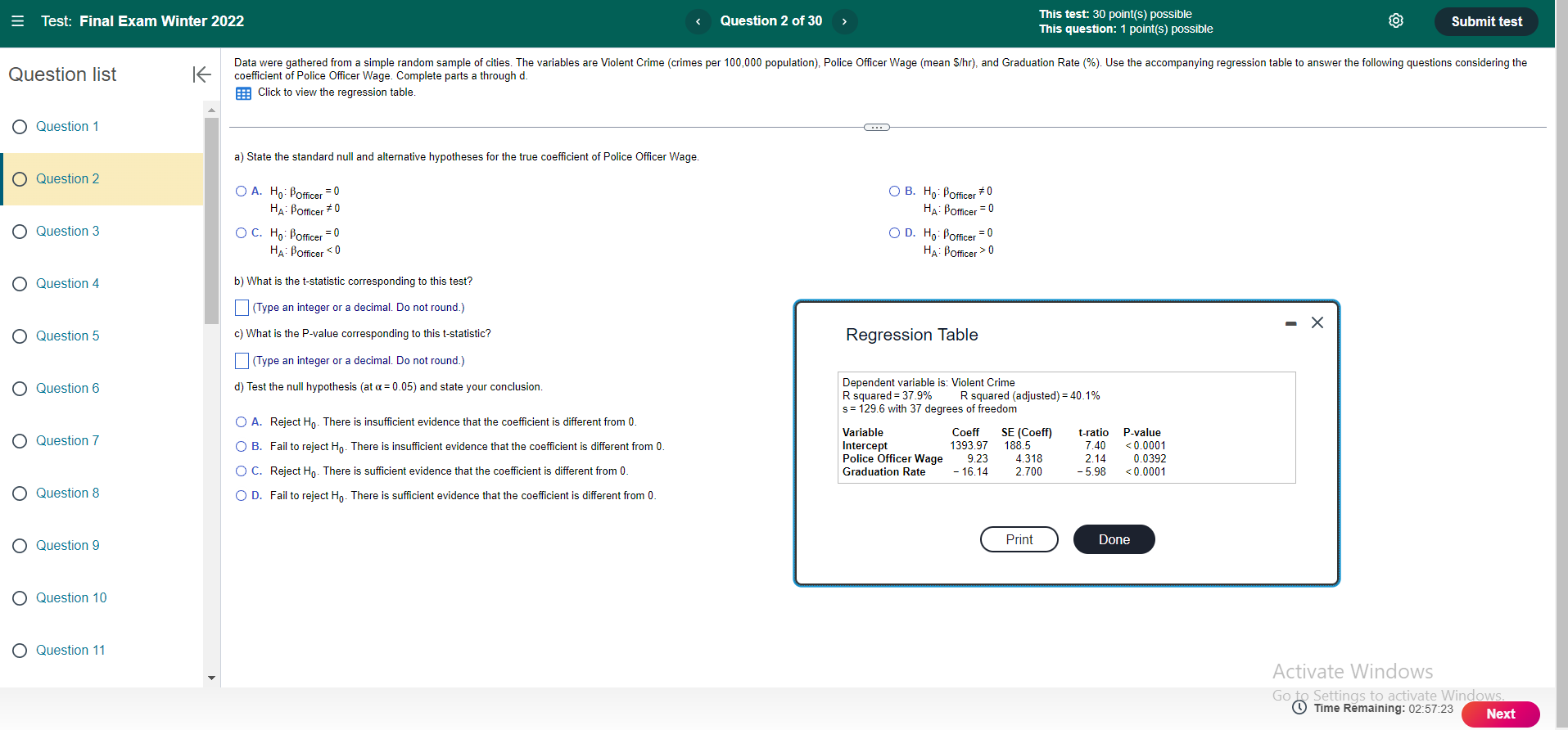Minimize the Regression Table dialog
The width and height of the screenshot is (1568, 730).
1291,324
